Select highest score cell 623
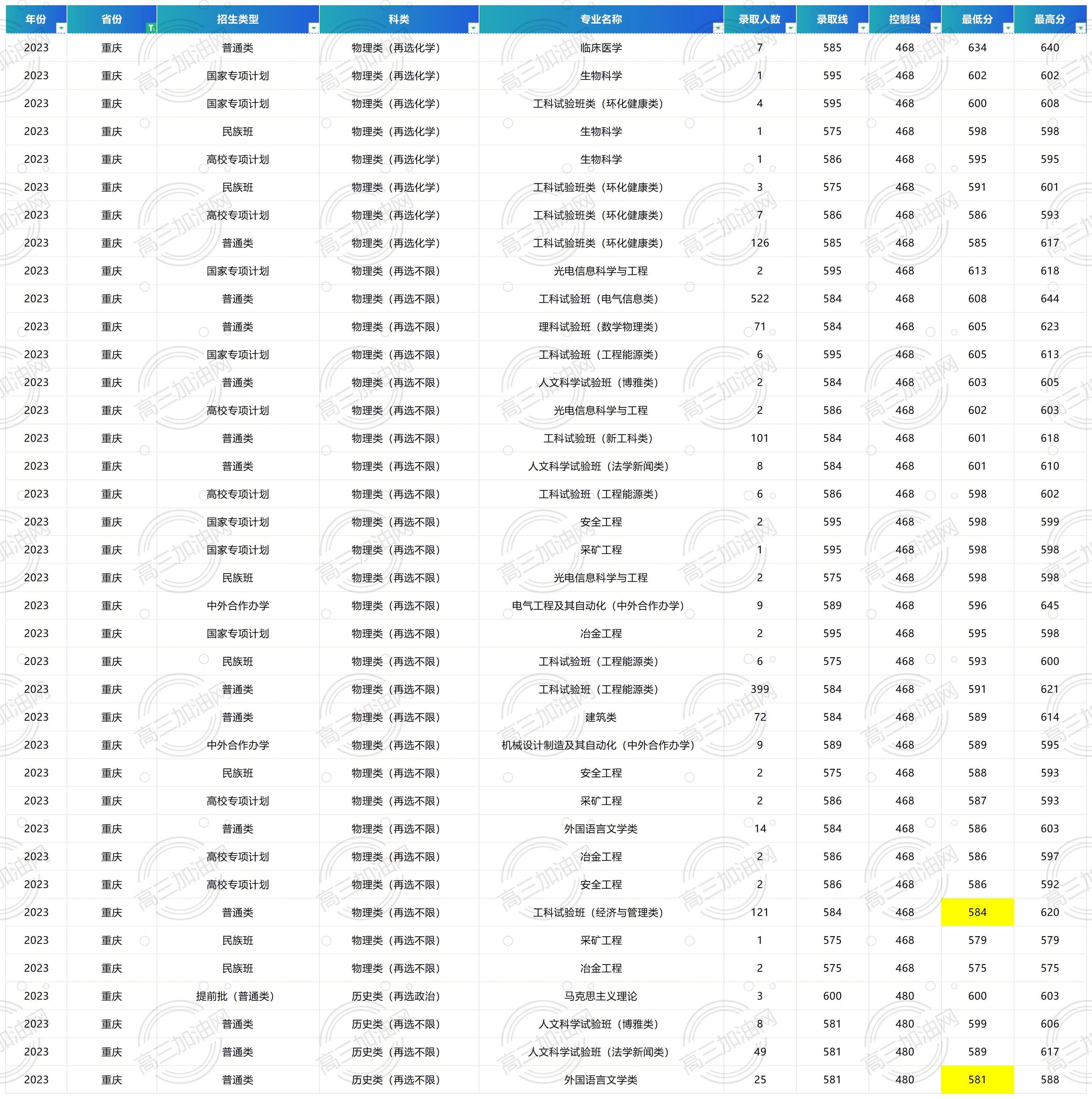 pos(1050,326)
